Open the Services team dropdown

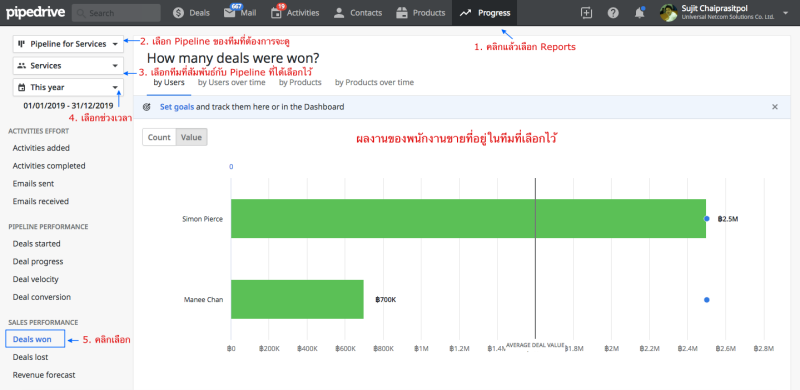[68, 65]
